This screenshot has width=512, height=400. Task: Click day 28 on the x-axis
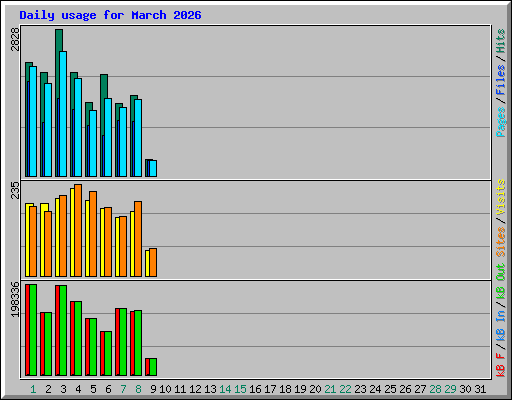(x=435, y=389)
